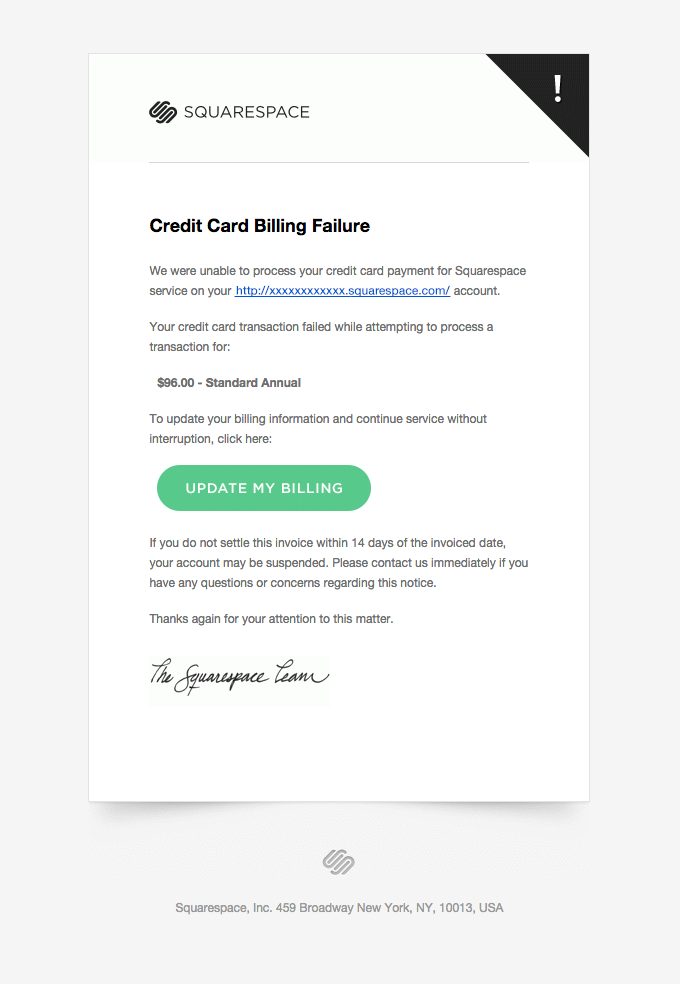Click the green button's uppercase label
The width and height of the screenshot is (680, 984).
pos(263,487)
